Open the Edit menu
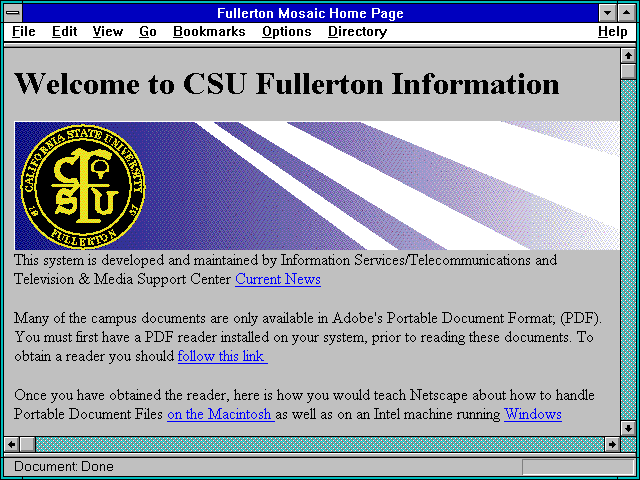 tap(64, 32)
